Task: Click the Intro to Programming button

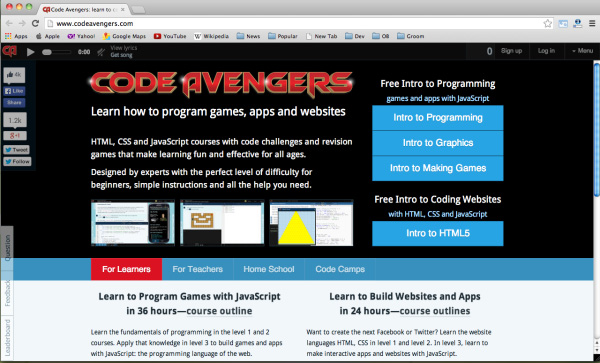Action: tap(438, 117)
